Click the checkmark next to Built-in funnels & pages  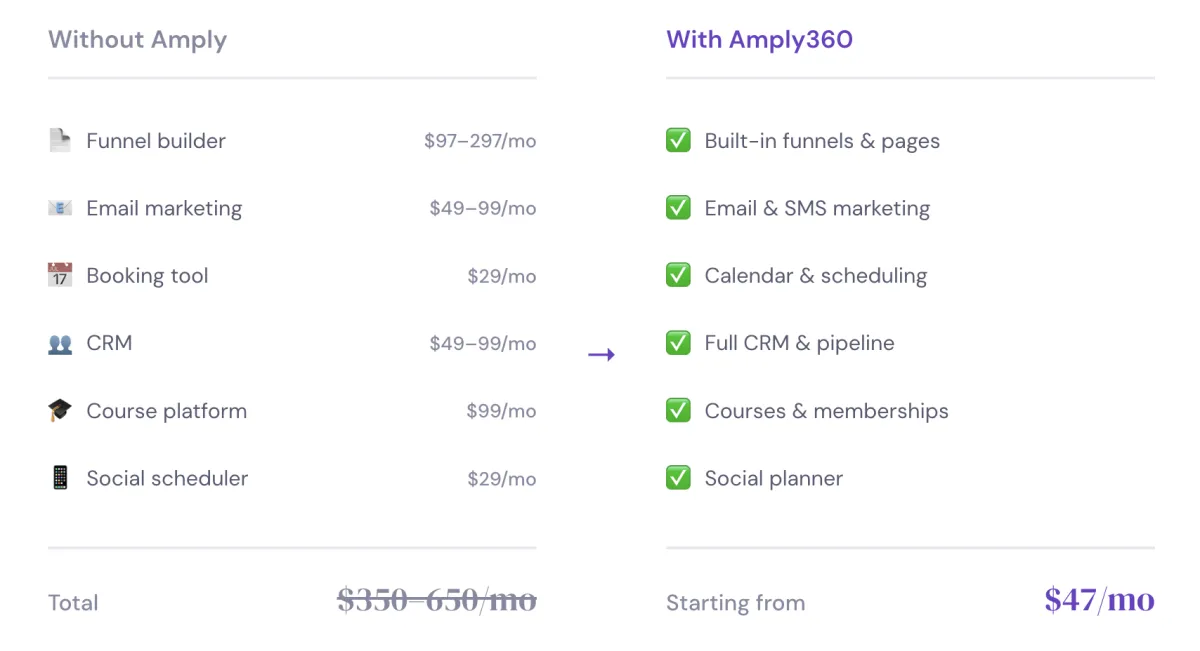point(678,141)
